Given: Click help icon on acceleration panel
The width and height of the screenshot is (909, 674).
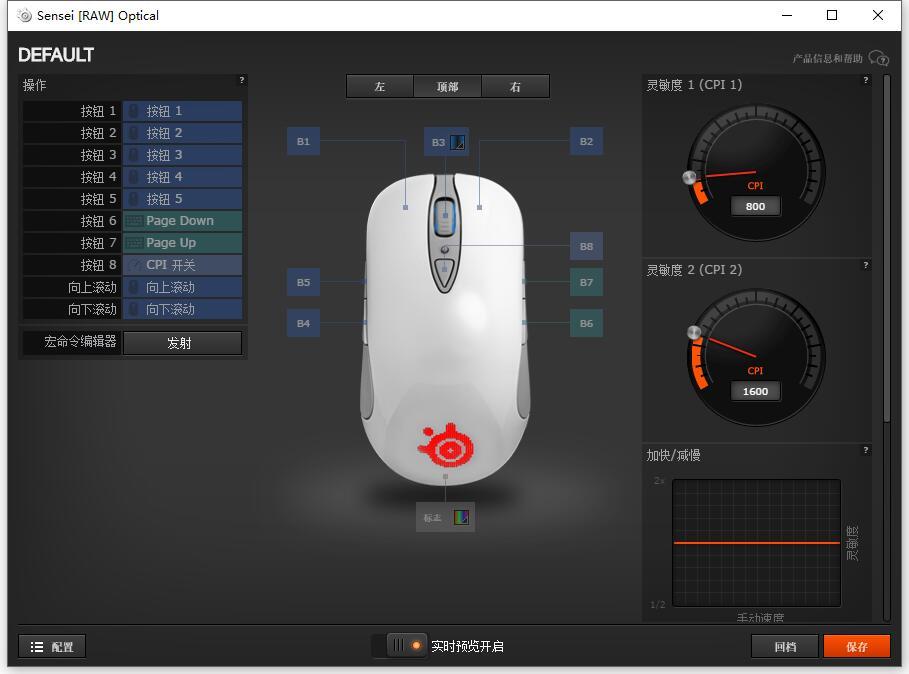Looking at the screenshot, I should click(x=866, y=450).
